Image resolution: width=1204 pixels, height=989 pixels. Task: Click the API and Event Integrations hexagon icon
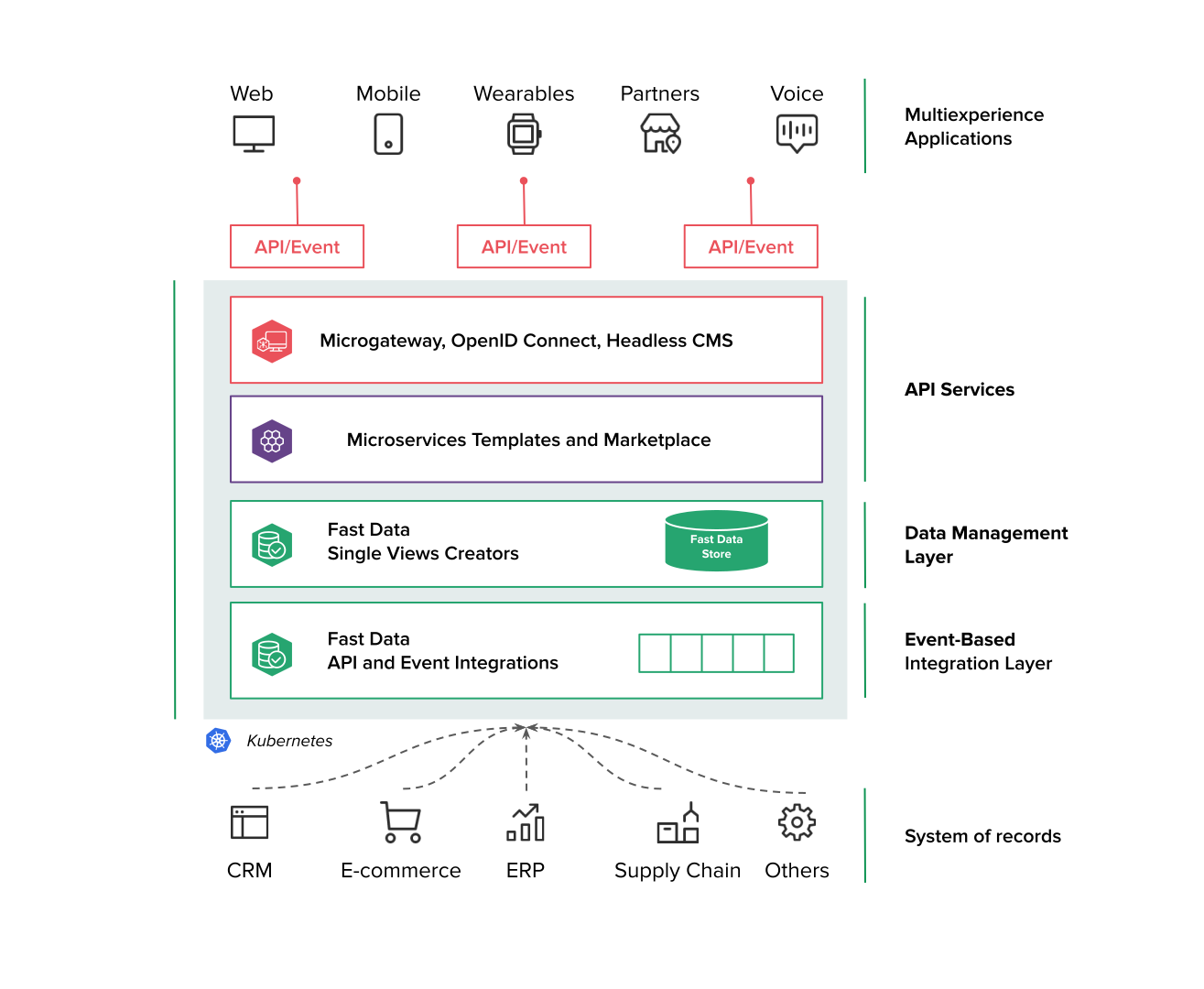coord(272,655)
